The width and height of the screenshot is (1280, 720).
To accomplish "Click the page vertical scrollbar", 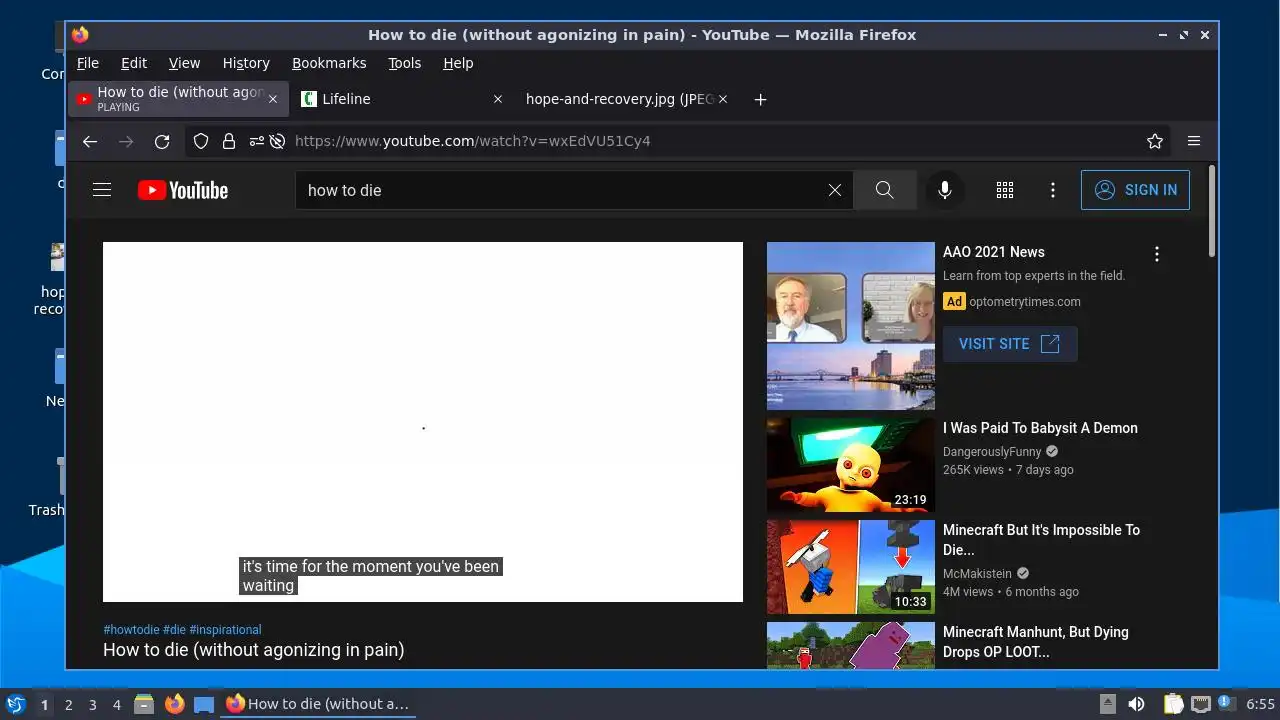I will coord(1212,210).
